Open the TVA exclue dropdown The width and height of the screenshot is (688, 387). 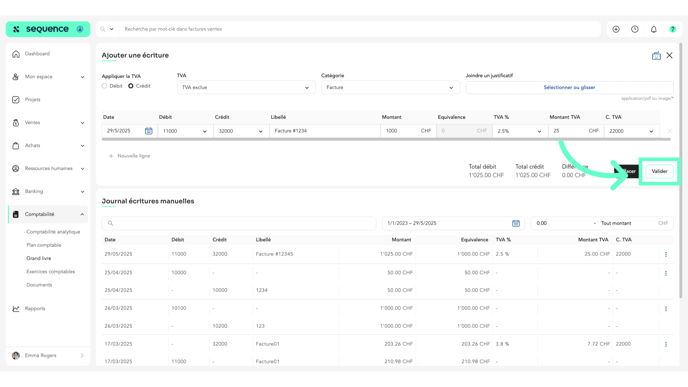pos(246,88)
